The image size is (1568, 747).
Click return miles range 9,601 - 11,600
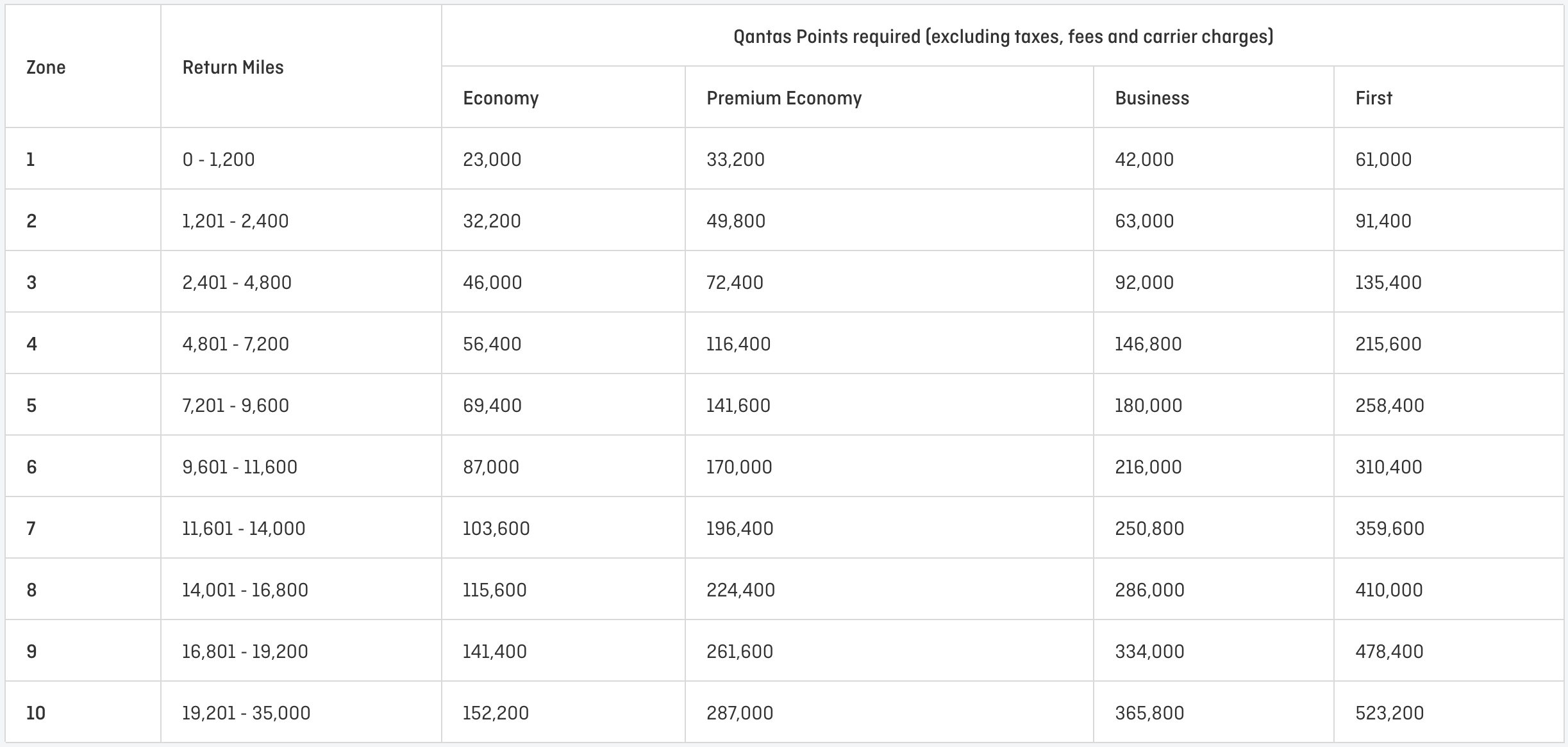pos(239,467)
